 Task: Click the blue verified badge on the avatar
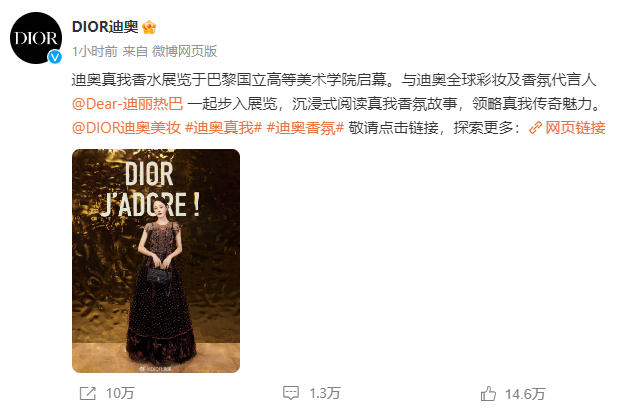coord(55,57)
